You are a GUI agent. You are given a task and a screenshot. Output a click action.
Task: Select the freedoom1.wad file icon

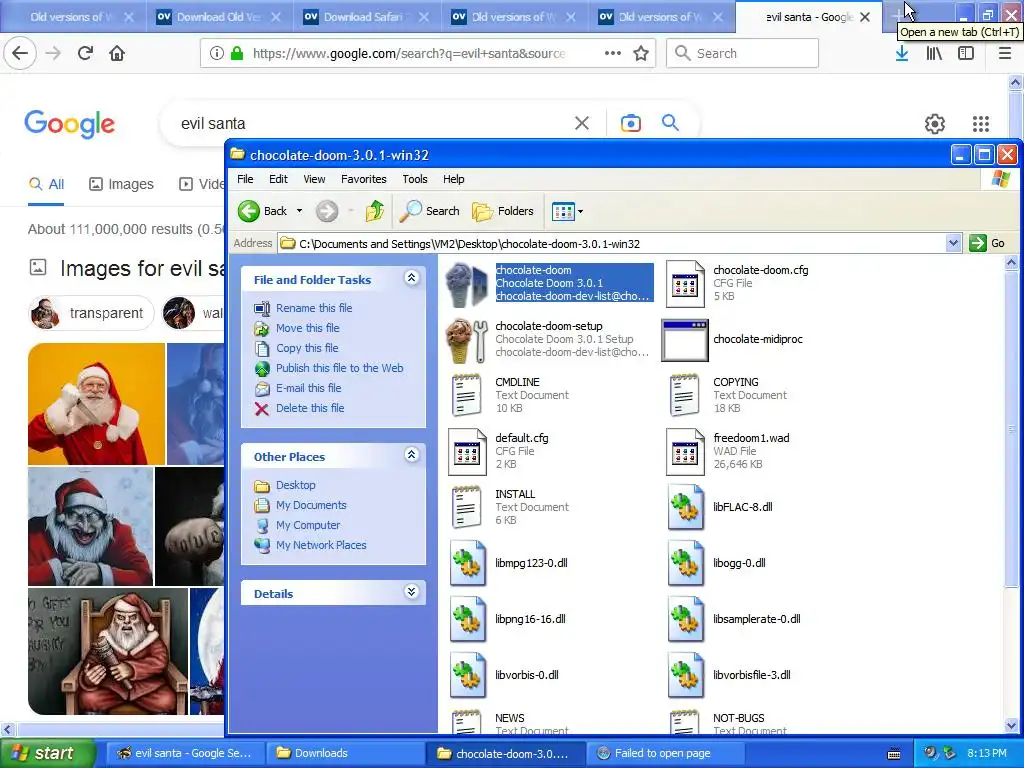(685, 452)
